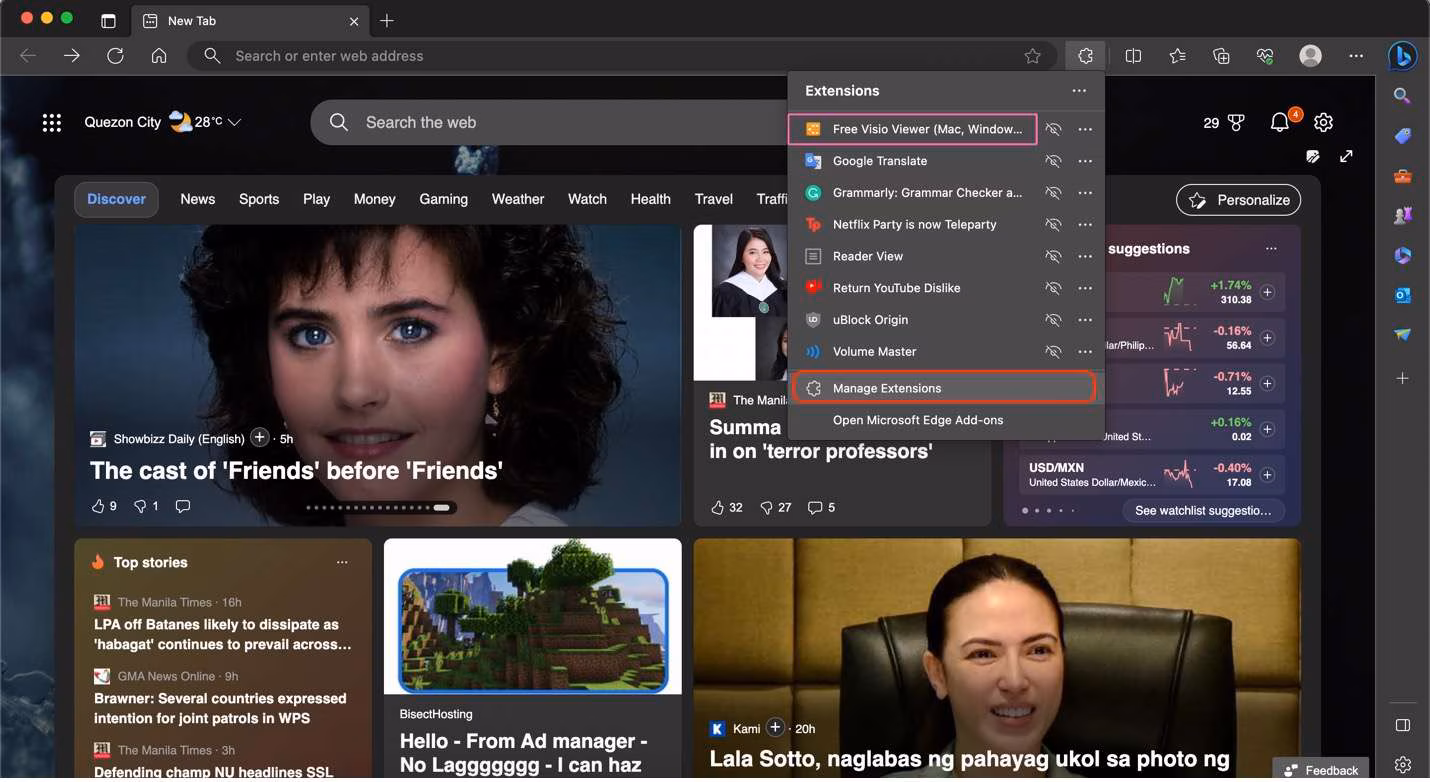The image size is (1430, 782).
Task: Open the Top stories more options menu
Action: click(342, 562)
